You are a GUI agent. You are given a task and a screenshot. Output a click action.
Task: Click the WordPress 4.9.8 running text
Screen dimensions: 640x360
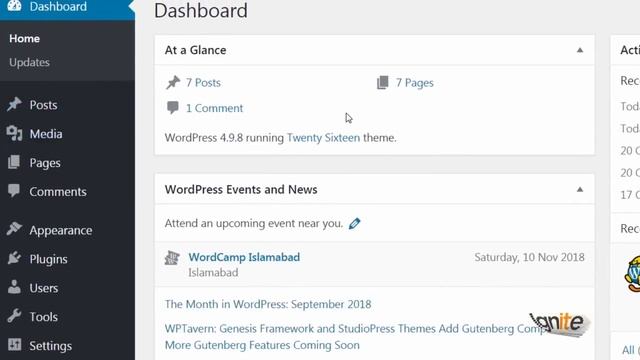pos(224,138)
